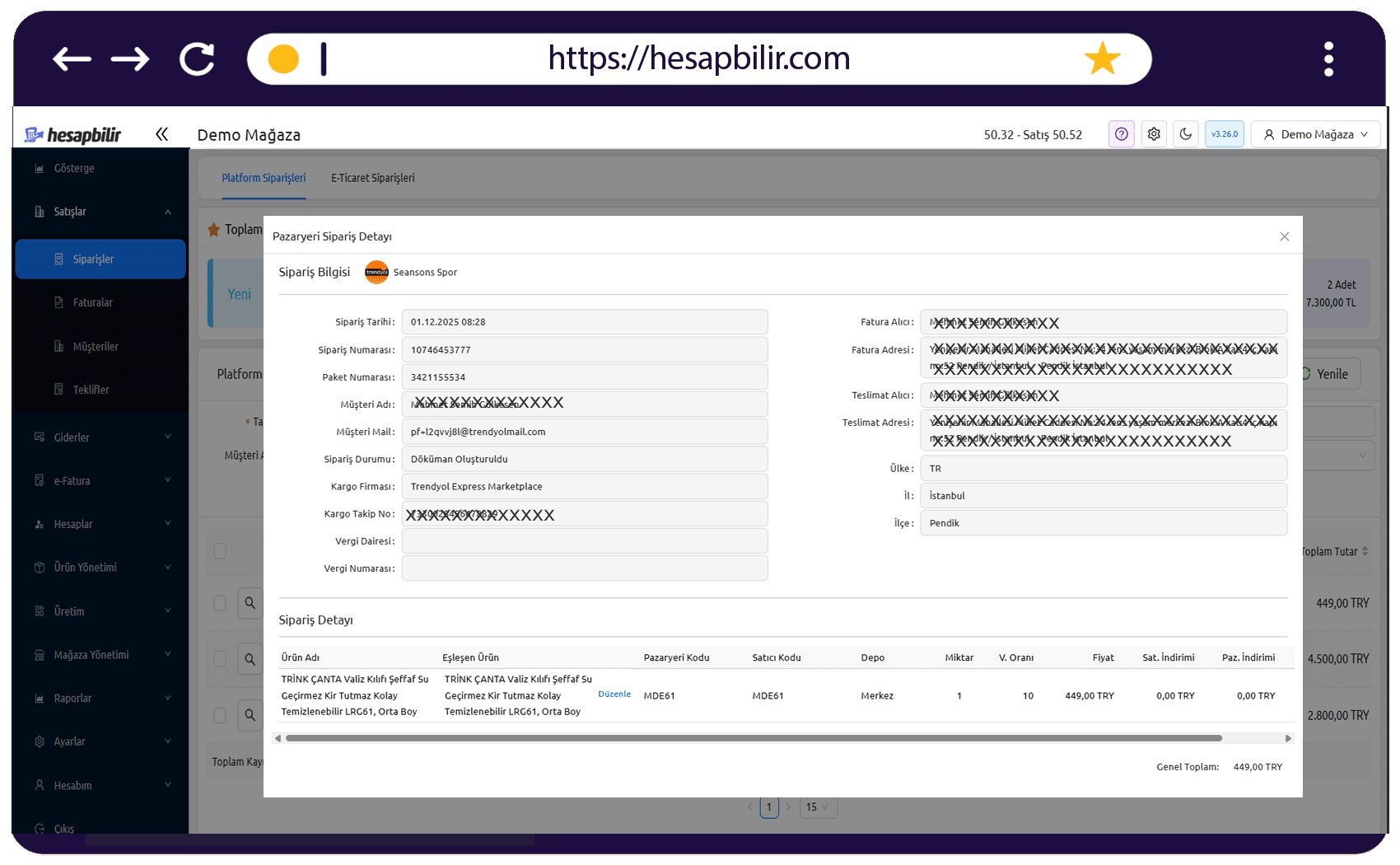Screen dimensions: 1400x865
Task: Tick checkbox of 449,00 TRY row
Action: click(x=220, y=603)
